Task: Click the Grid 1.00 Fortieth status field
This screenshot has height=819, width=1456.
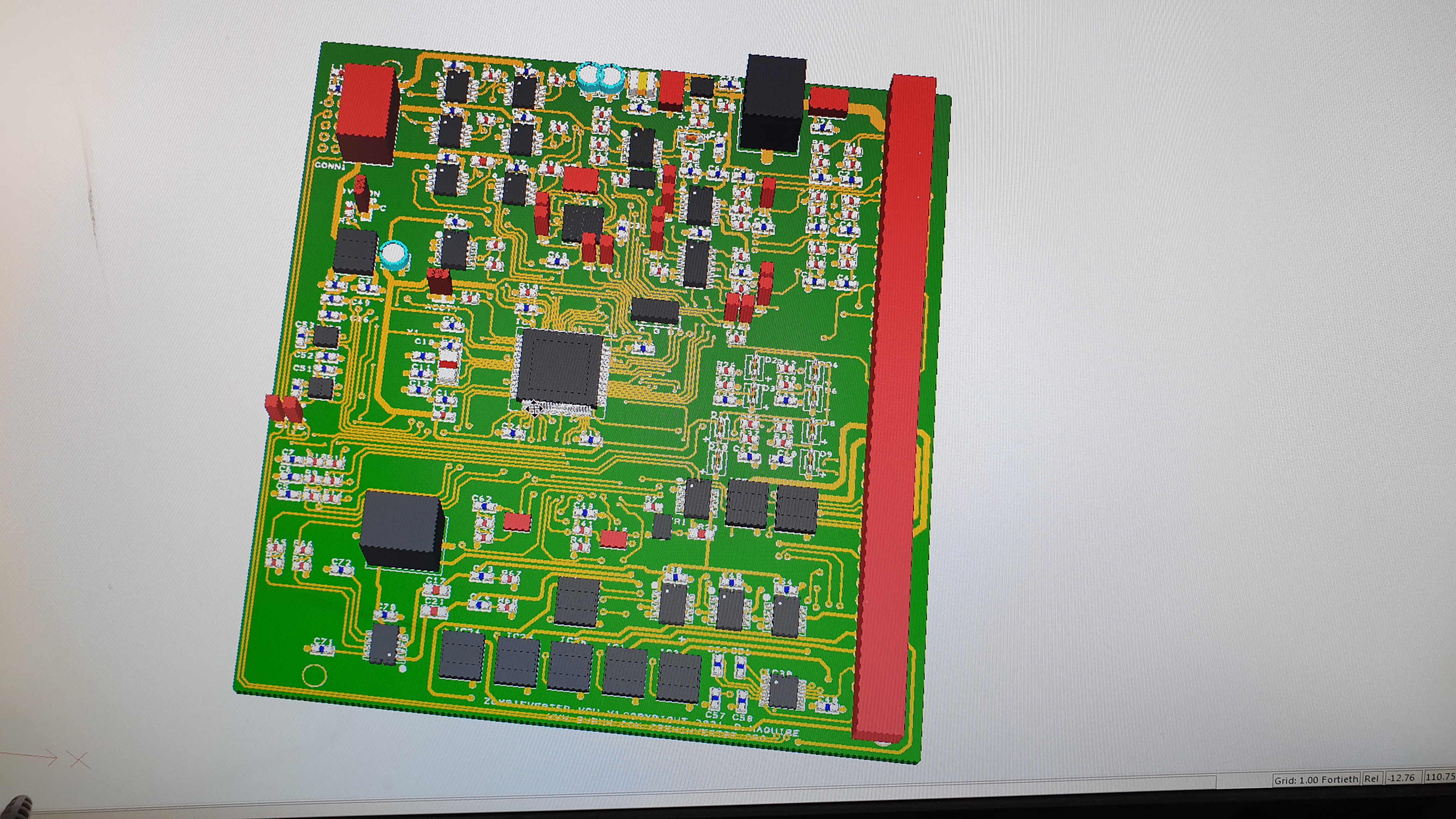Action: (x=1315, y=779)
